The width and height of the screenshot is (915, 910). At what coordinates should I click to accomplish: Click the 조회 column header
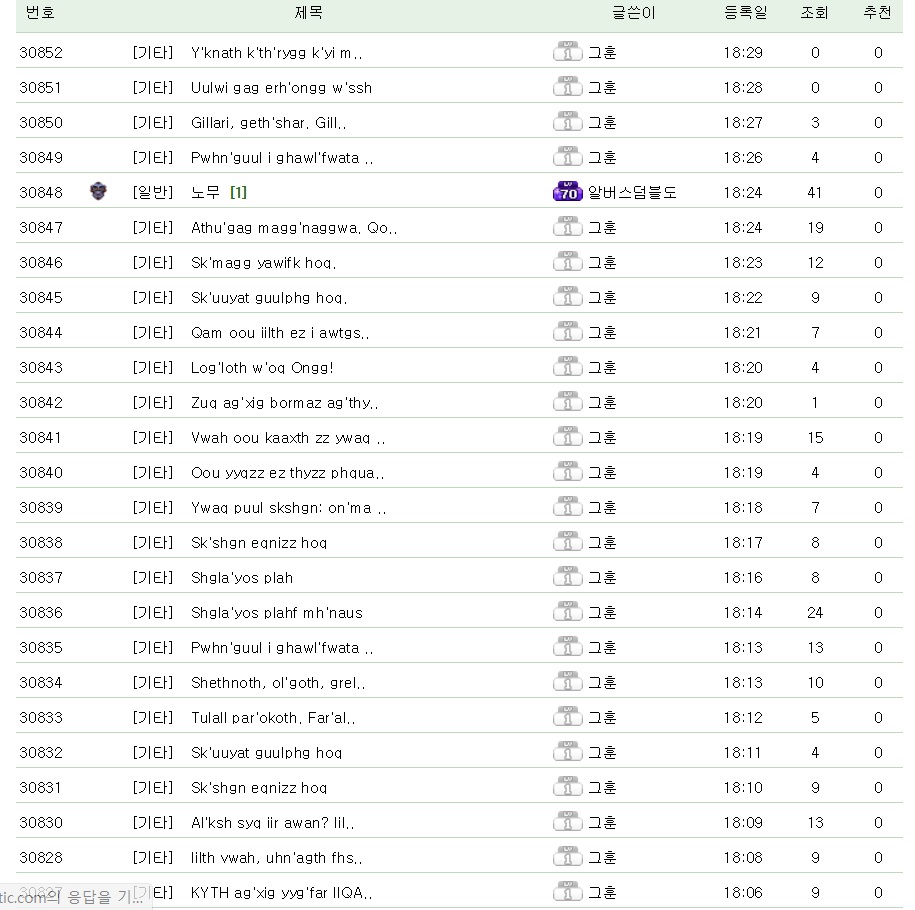tap(814, 13)
